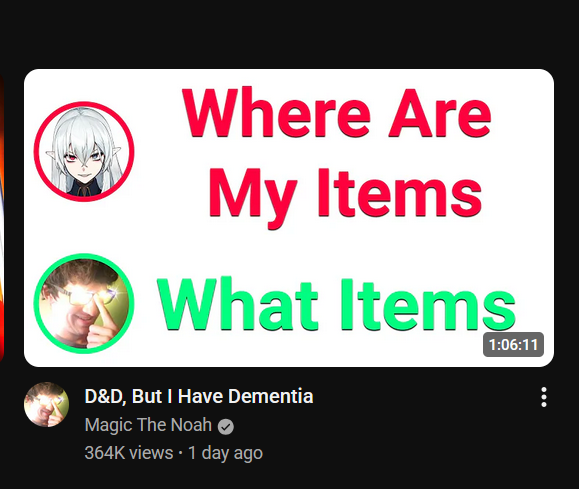Click the Magic The Noah channel avatar
The width and height of the screenshot is (579, 489).
coord(47,405)
